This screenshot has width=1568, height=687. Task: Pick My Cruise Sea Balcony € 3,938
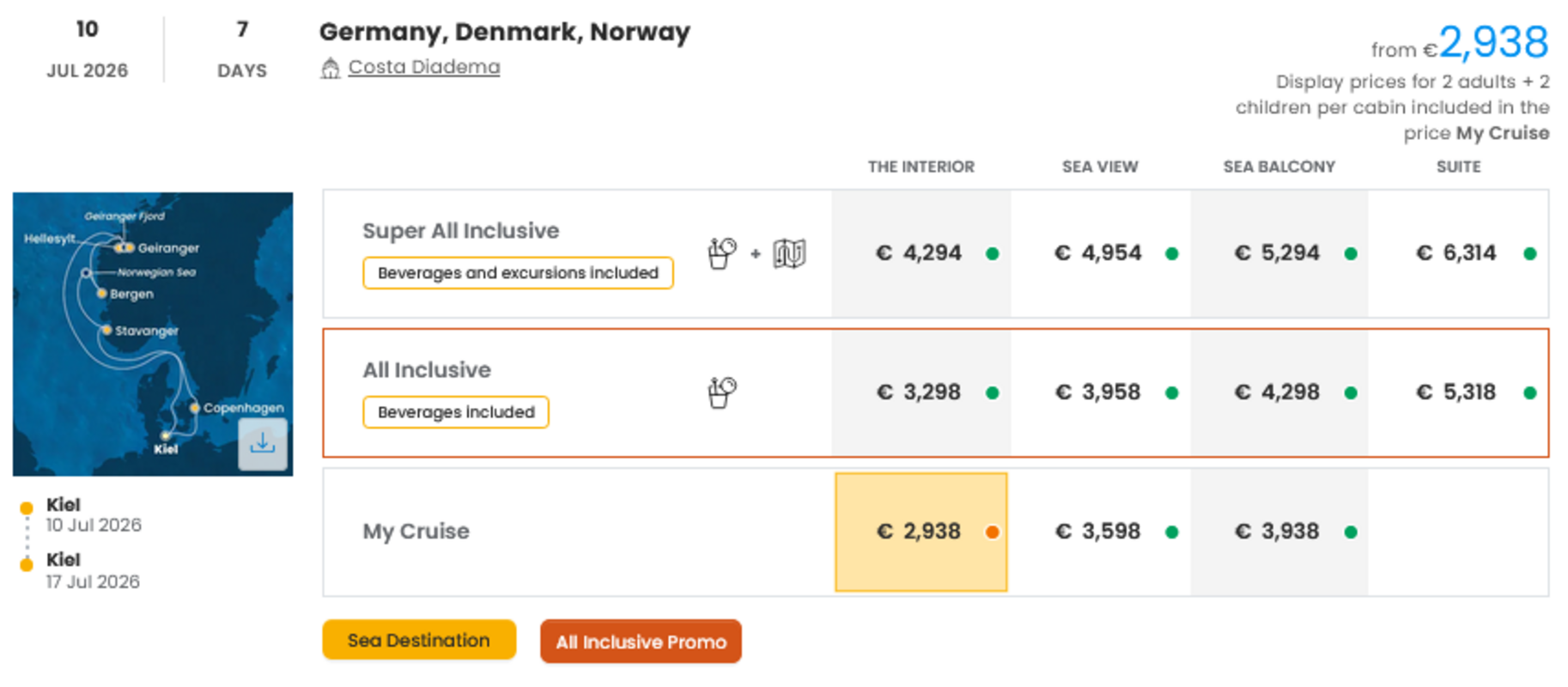click(x=1278, y=532)
